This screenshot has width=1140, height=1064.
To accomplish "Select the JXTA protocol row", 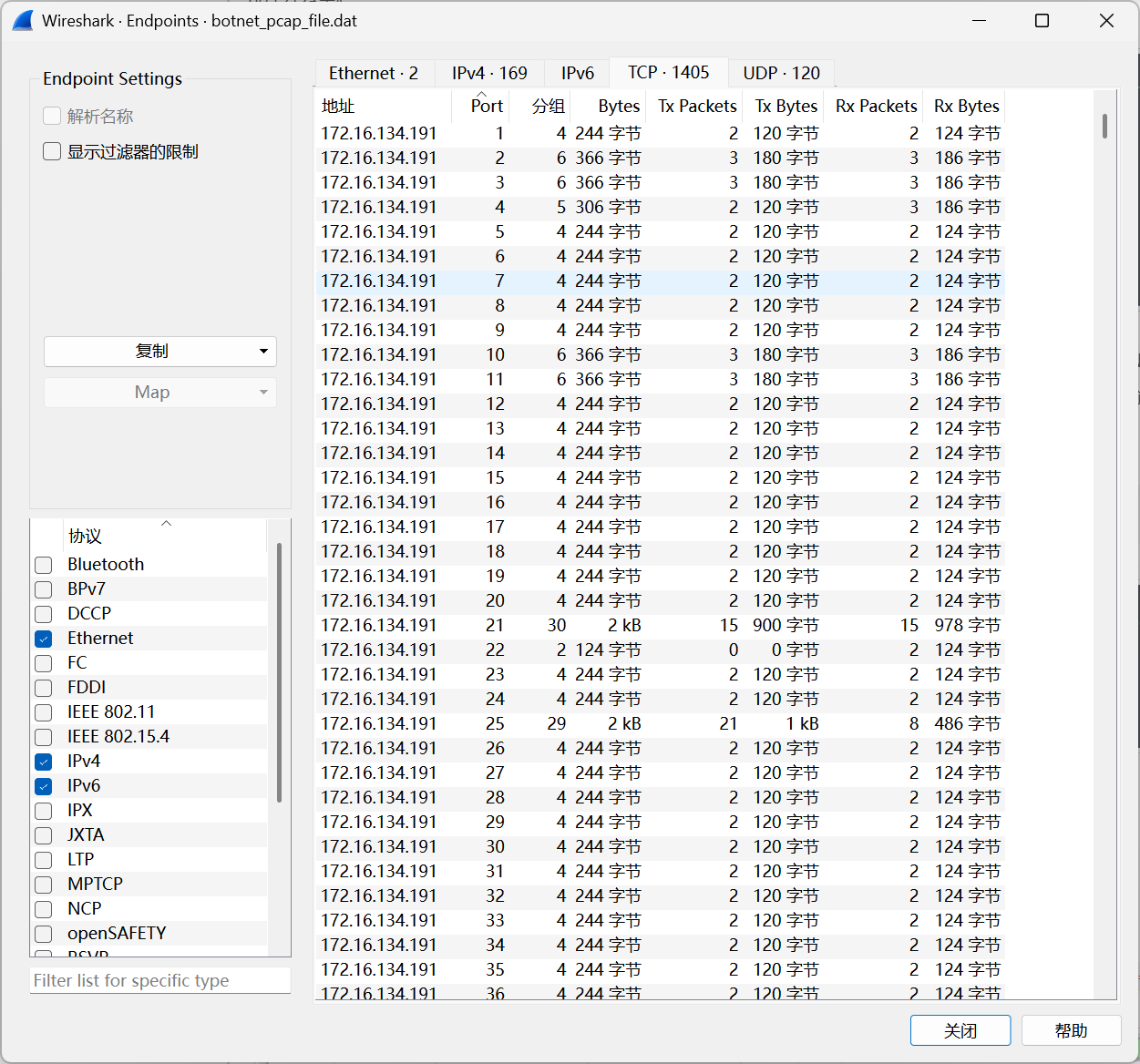I will pyautogui.click(x=150, y=834).
